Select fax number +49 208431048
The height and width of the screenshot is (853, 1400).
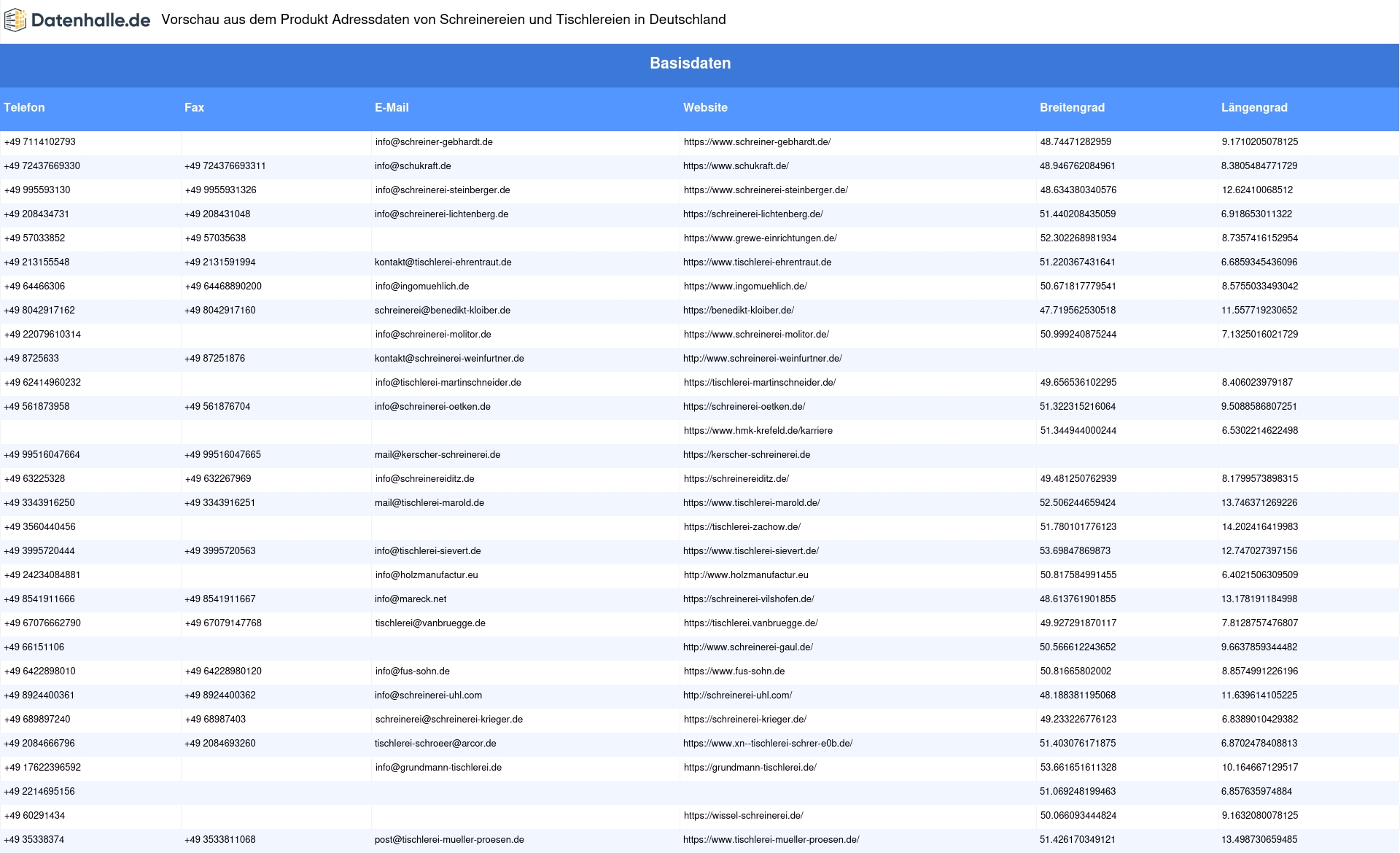pos(217,214)
